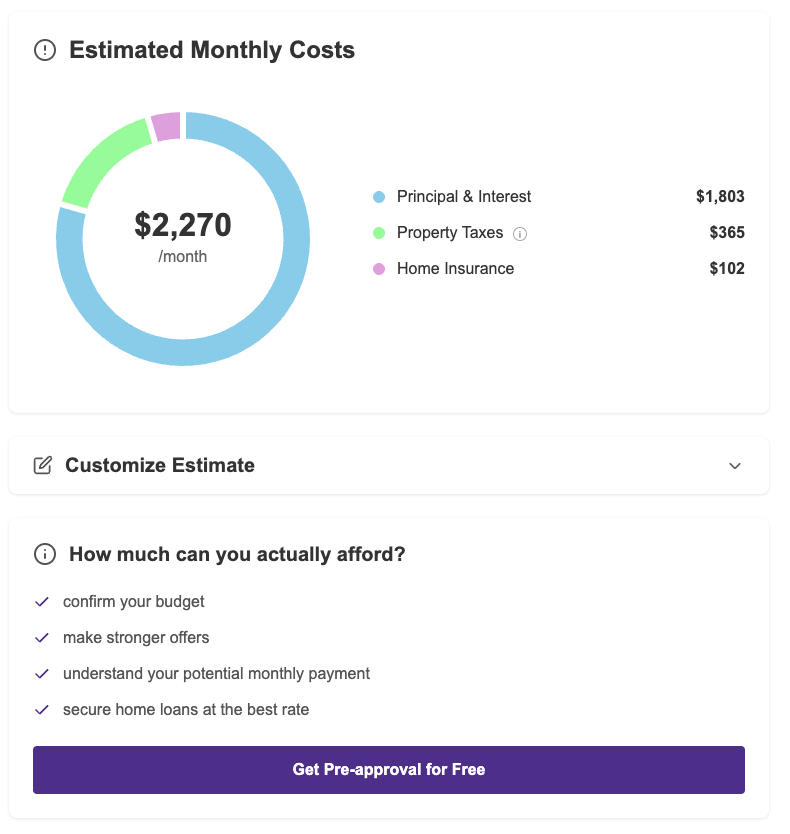Click checkmark beside potential monthly payment
Image resolution: width=790 pixels, height=834 pixels.
point(42,674)
